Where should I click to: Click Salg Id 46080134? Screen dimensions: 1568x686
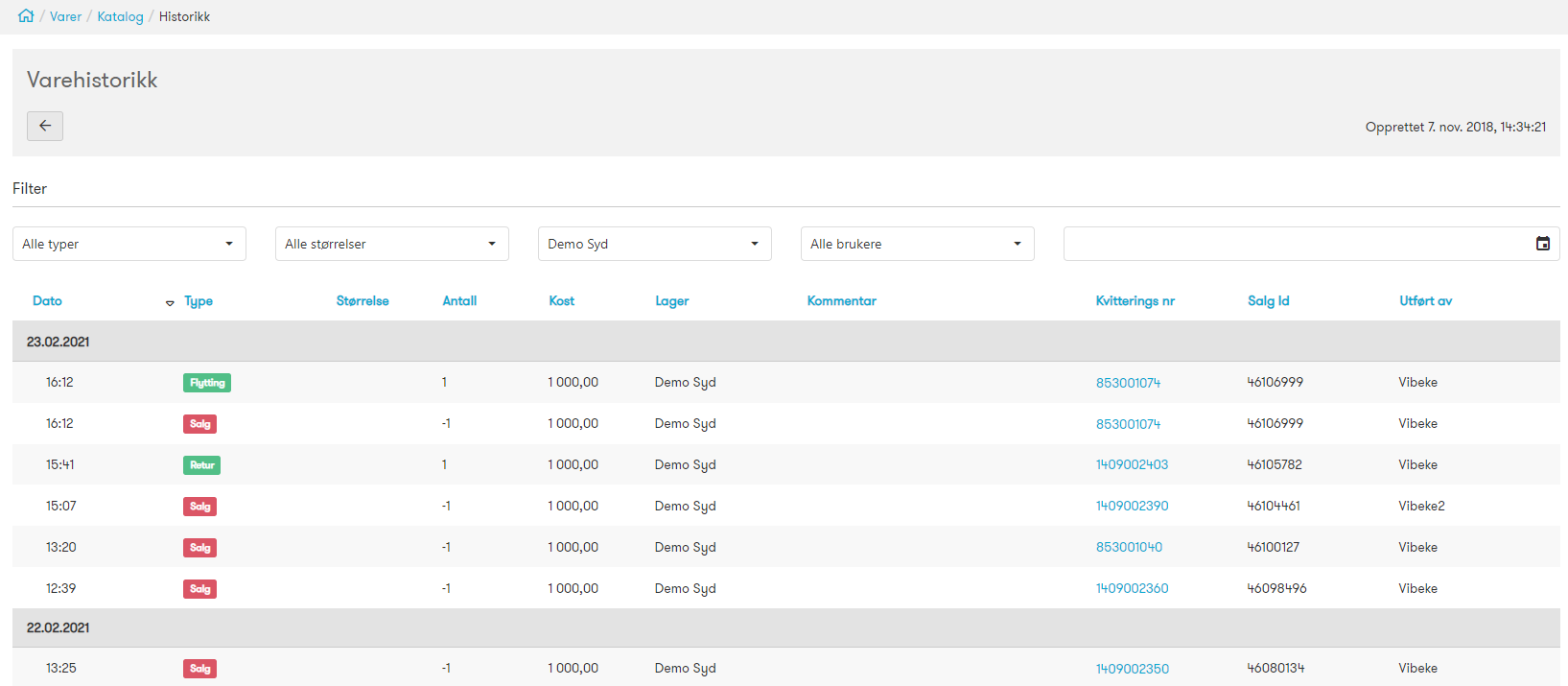pos(1275,668)
